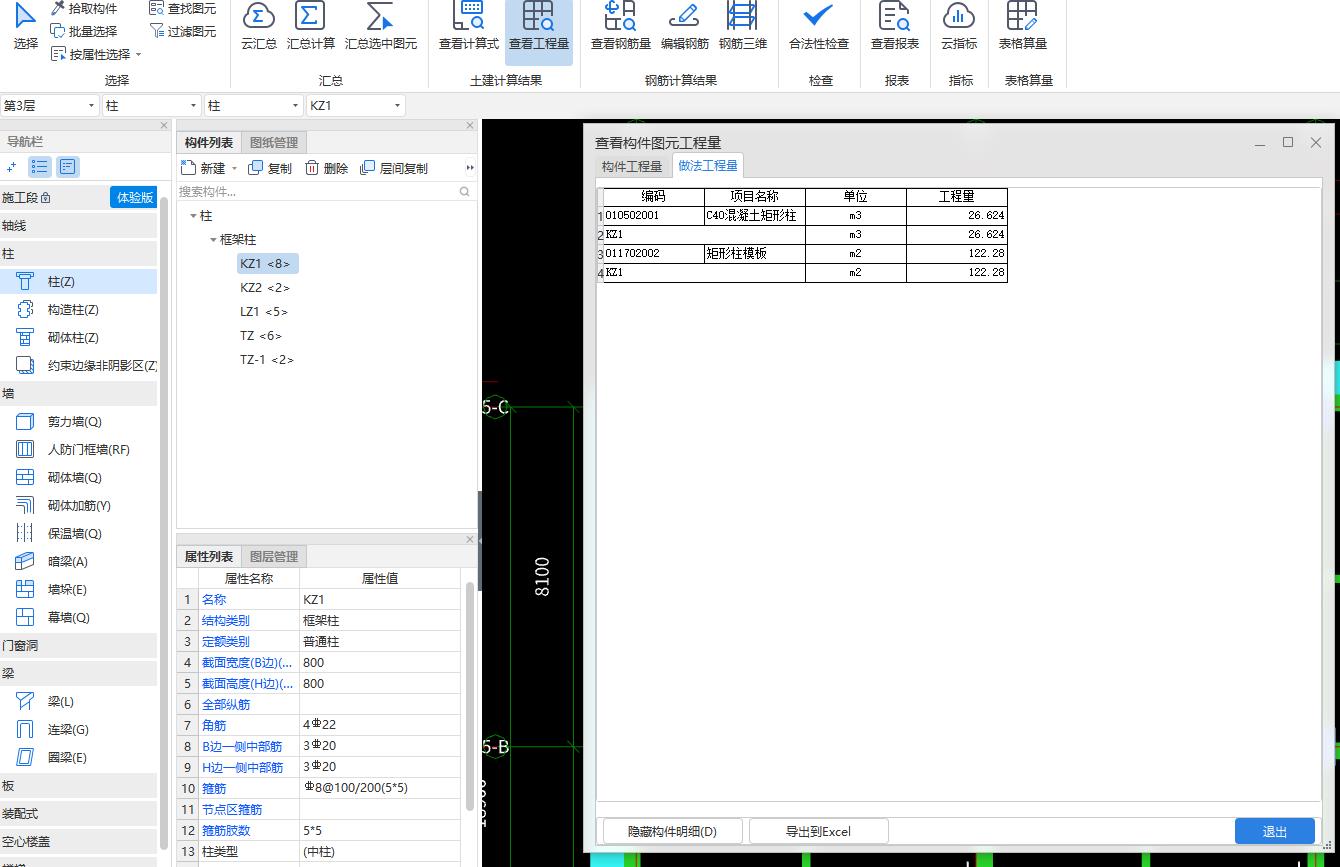Click 编辑钢筋 tool

[x=685, y=27]
